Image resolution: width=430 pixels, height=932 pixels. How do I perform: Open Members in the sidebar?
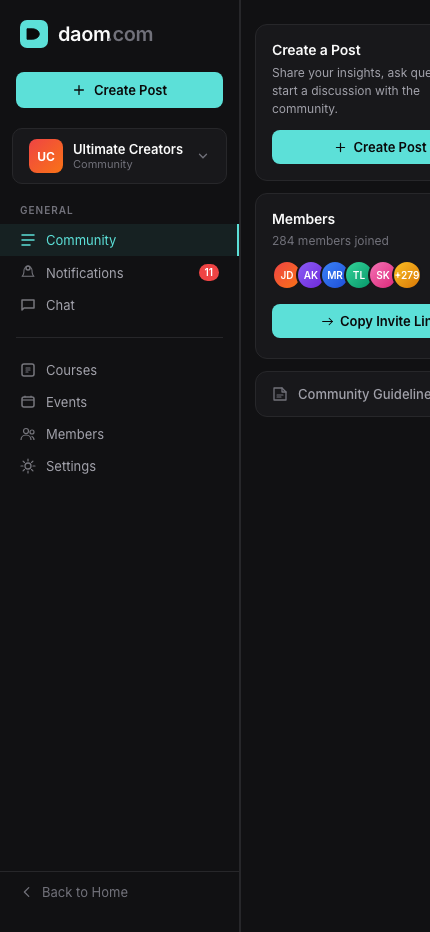[x=120, y=434]
